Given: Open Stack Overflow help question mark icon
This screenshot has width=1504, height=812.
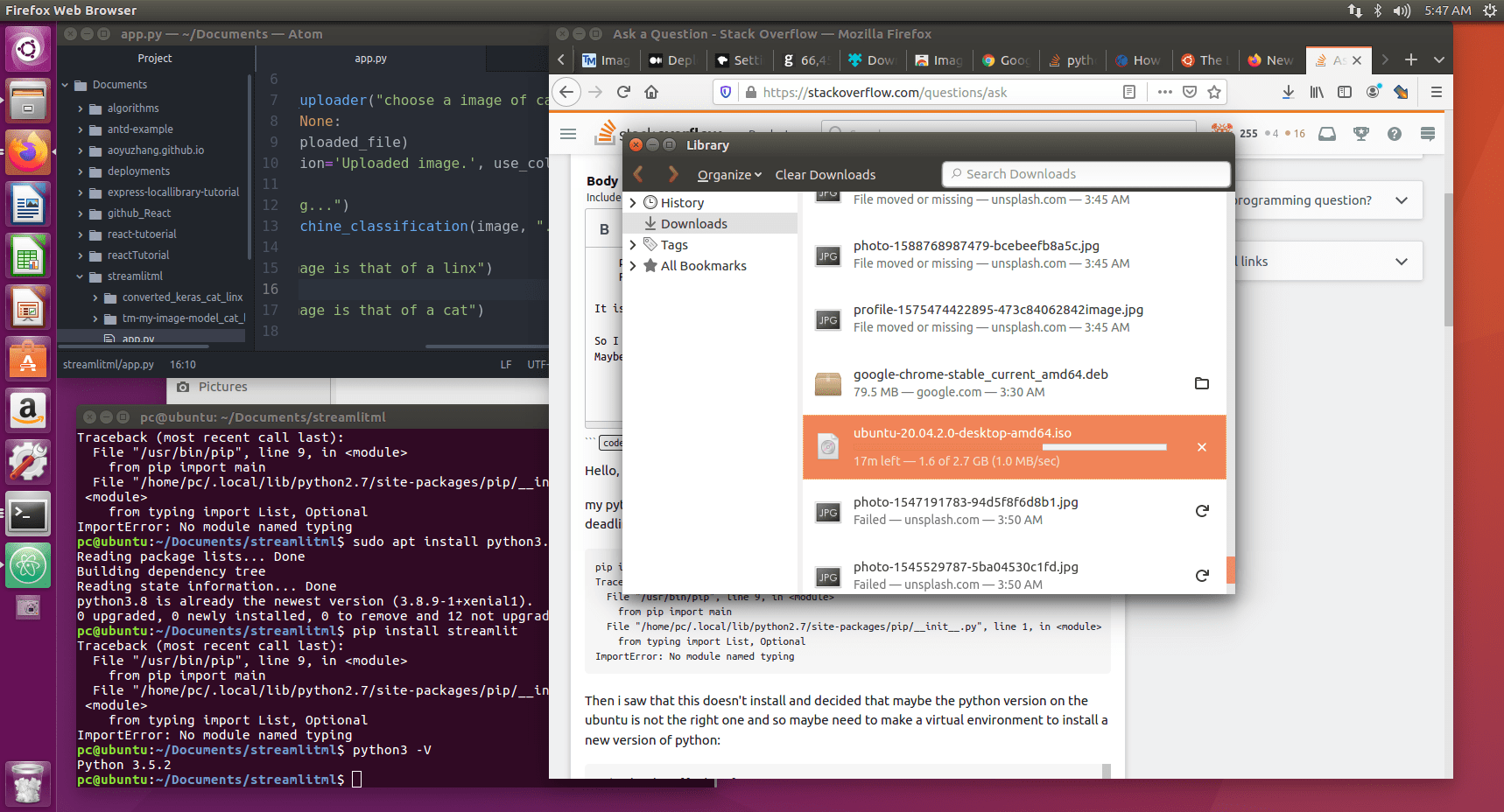Looking at the screenshot, I should coord(1394,134).
